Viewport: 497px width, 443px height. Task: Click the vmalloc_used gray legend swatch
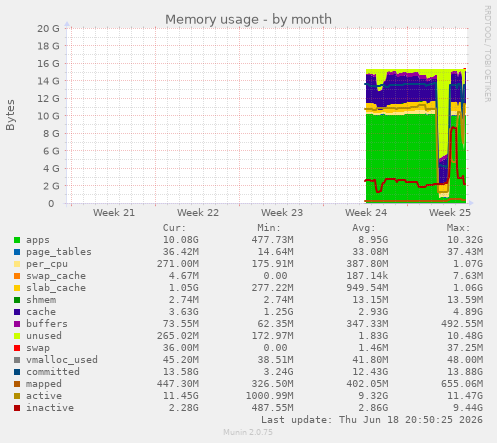[x=17, y=360]
